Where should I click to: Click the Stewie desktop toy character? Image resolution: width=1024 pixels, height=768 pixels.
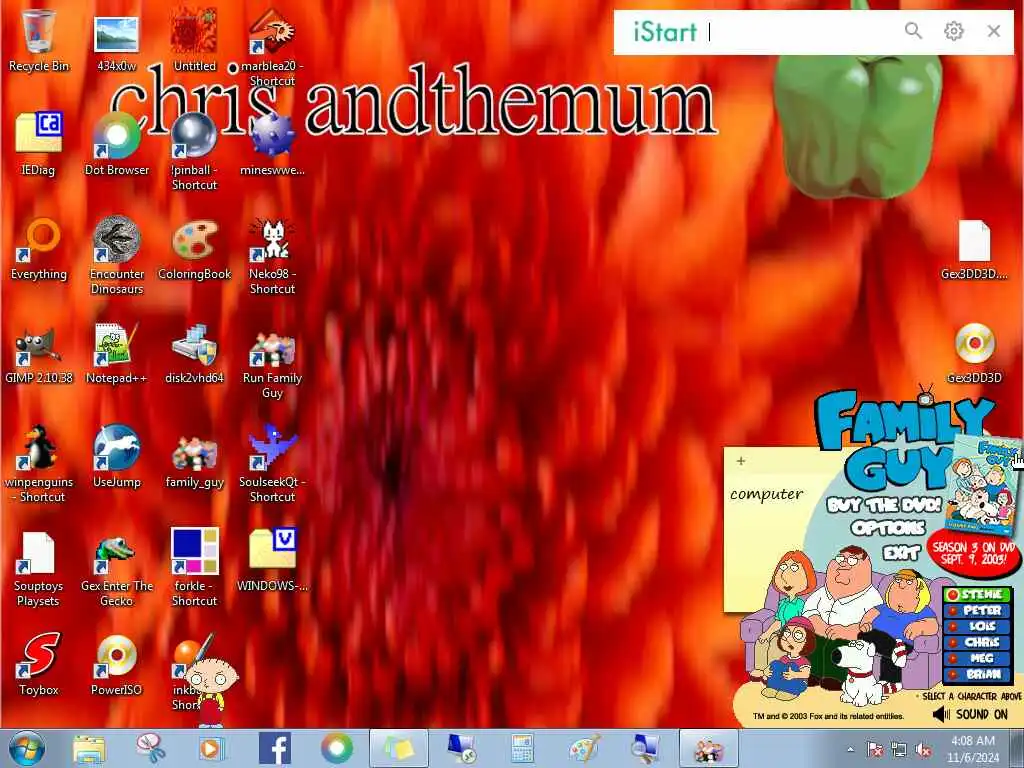pos(211,690)
